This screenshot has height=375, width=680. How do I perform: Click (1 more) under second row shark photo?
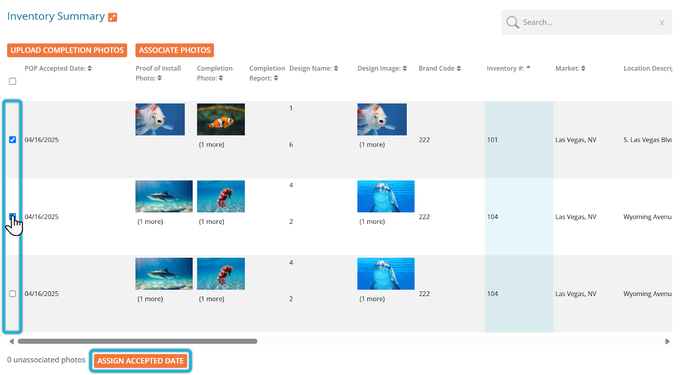[150, 222]
